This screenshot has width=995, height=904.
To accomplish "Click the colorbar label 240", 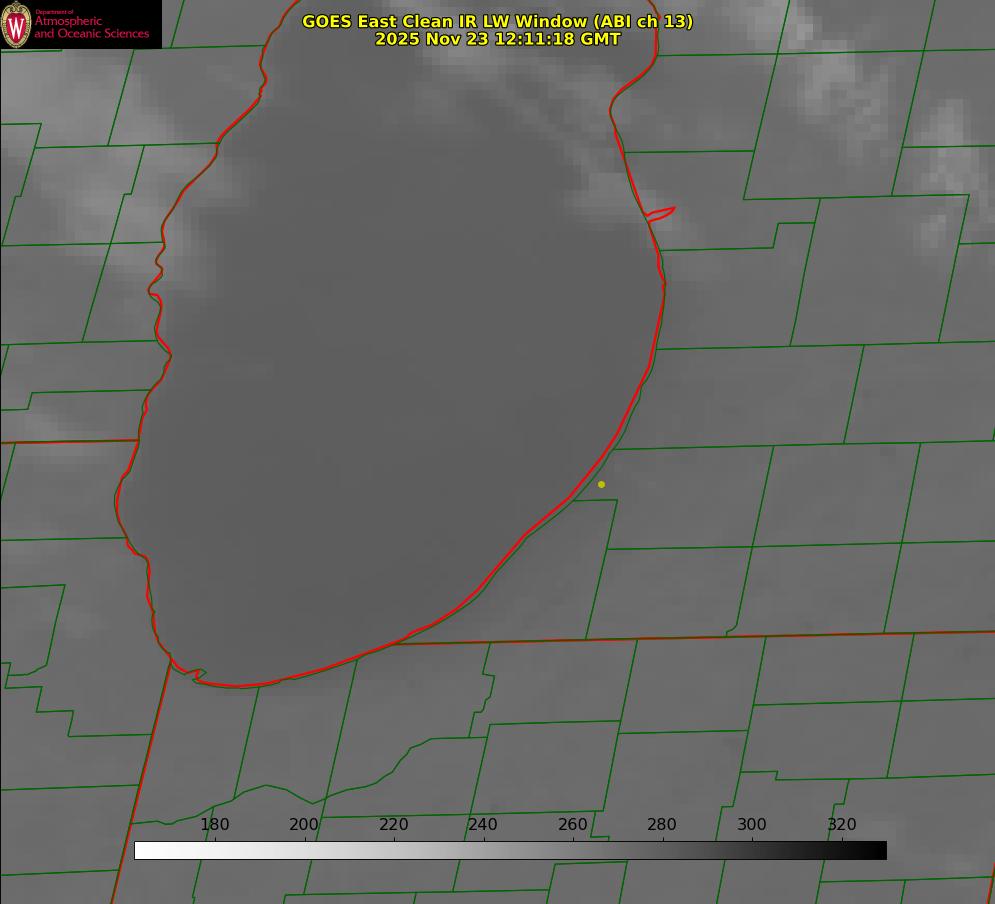I will click(483, 824).
